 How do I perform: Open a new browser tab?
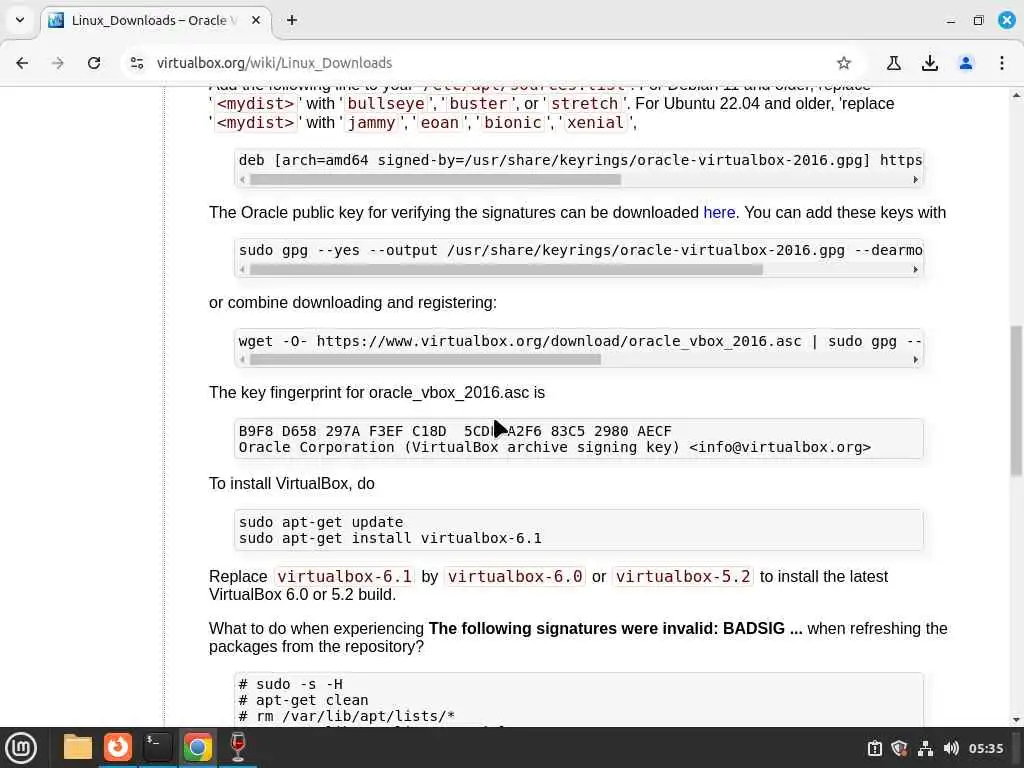tap(292, 20)
